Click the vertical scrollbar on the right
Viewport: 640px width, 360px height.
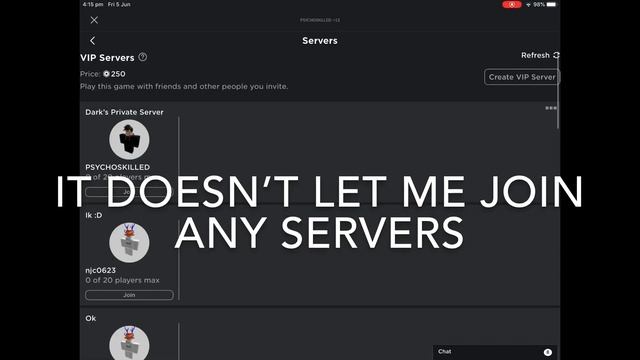[x=558, y=92]
